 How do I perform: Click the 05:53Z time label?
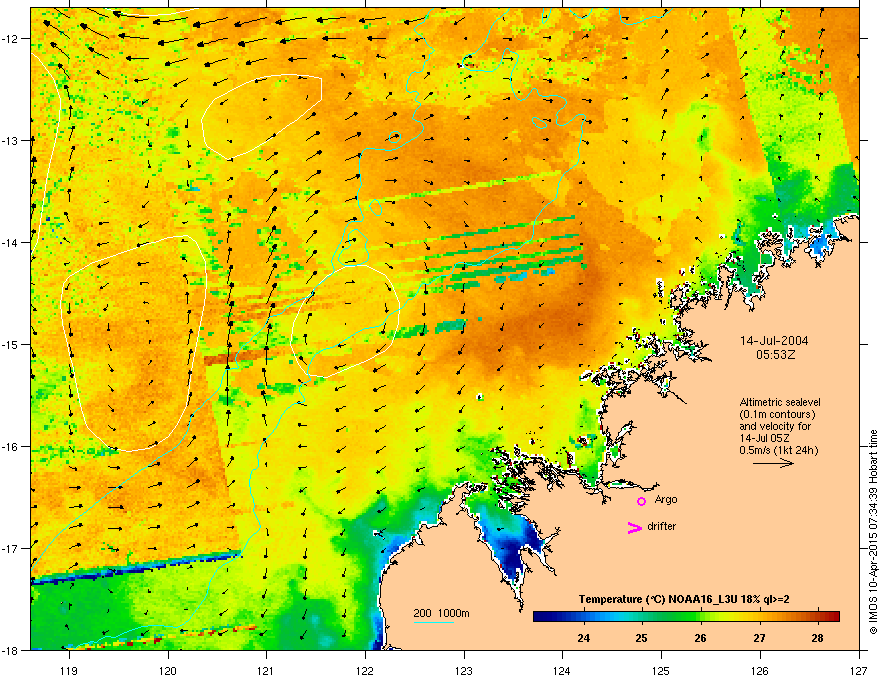coord(775,355)
